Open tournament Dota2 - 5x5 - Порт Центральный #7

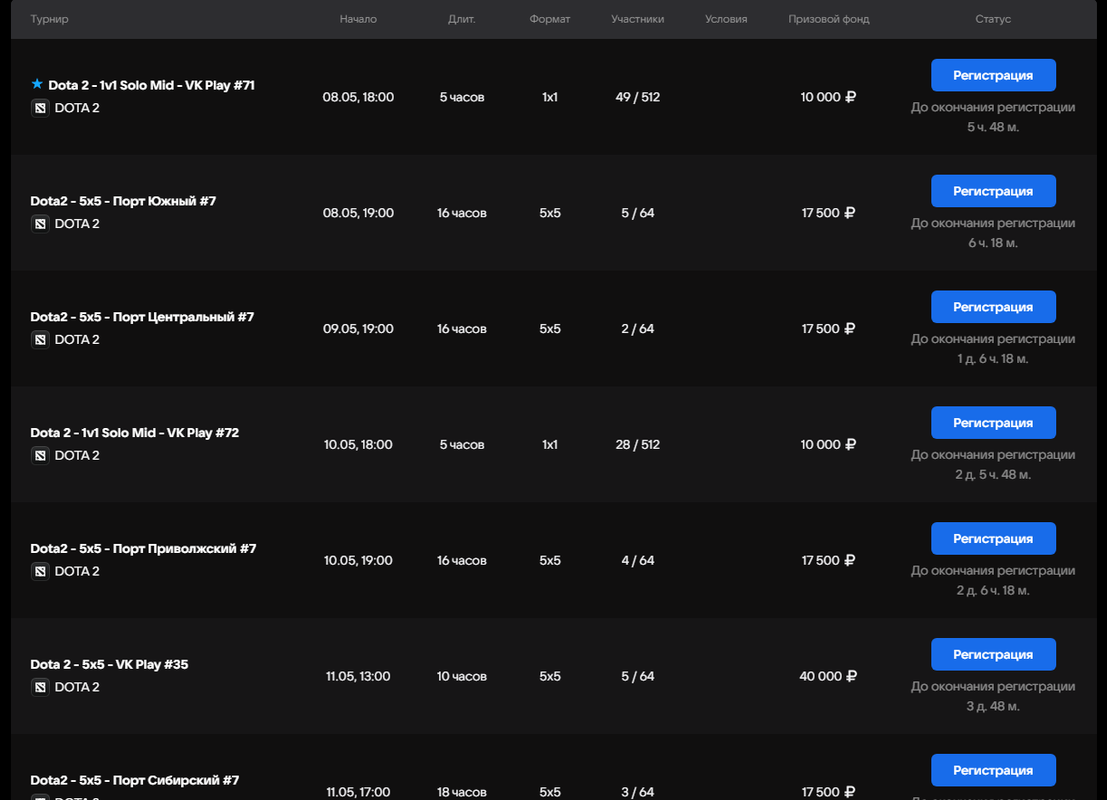coord(142,316)
